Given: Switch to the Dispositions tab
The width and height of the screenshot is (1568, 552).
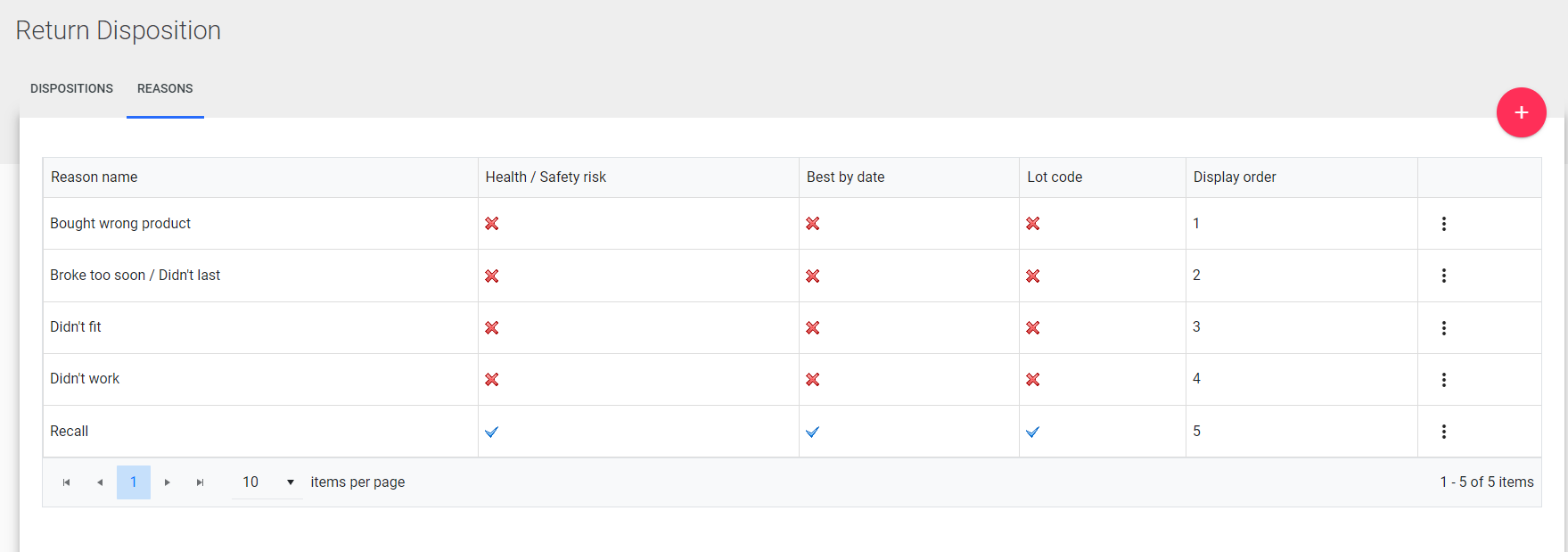Looking at the screenshot, I should pos(71,88).
